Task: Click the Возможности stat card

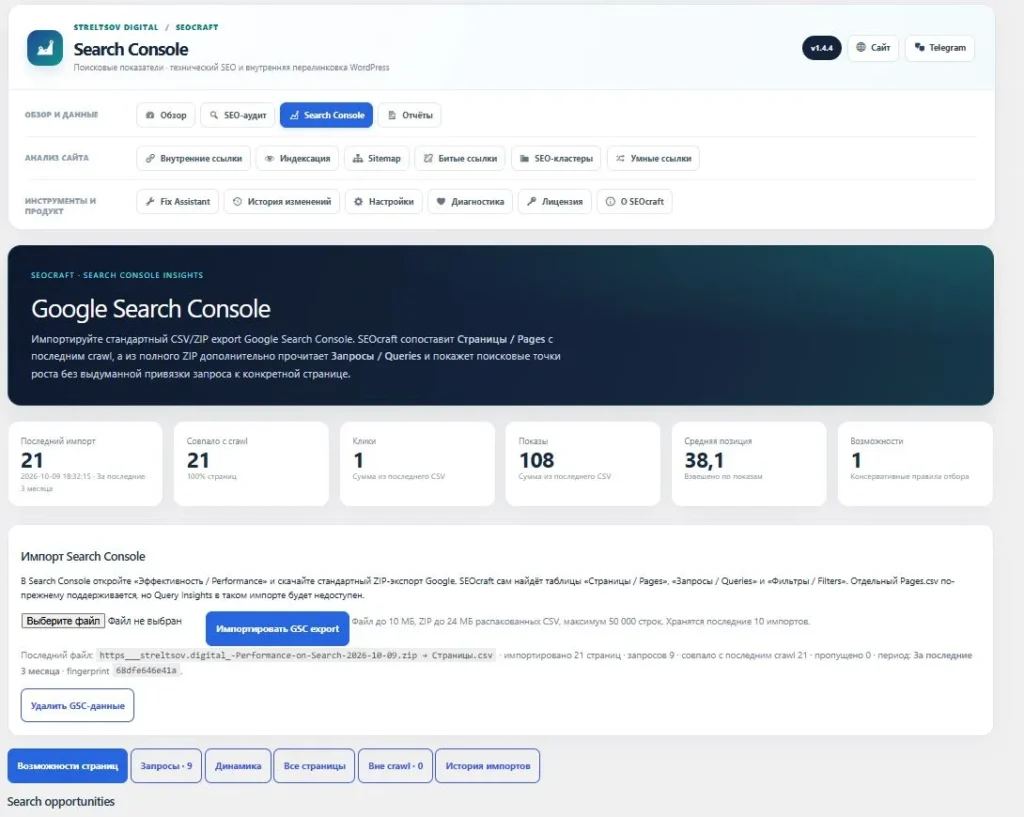Action: pyautogui.click(x=915, y=464)
